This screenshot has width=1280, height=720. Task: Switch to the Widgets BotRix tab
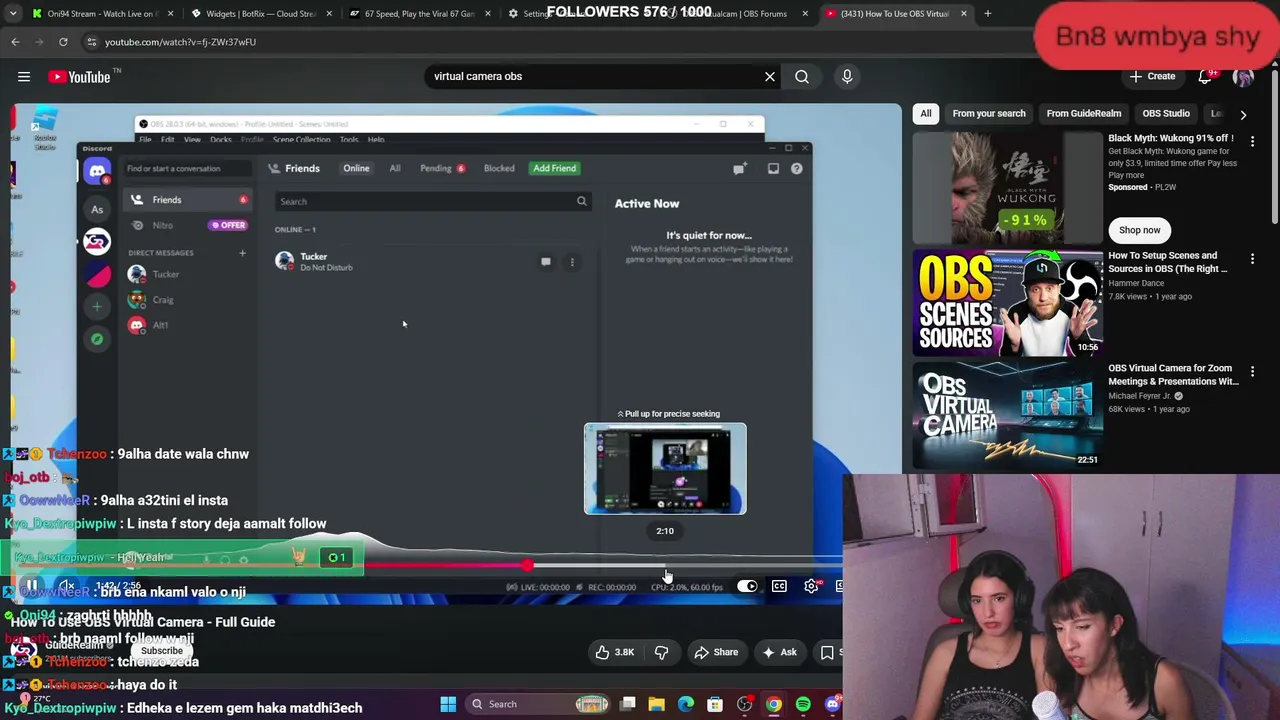[263, 14]
